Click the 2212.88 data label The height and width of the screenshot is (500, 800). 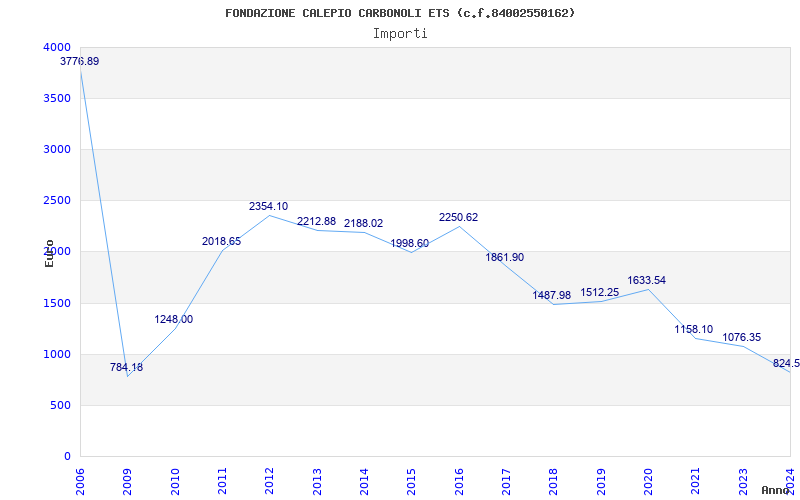316,221
